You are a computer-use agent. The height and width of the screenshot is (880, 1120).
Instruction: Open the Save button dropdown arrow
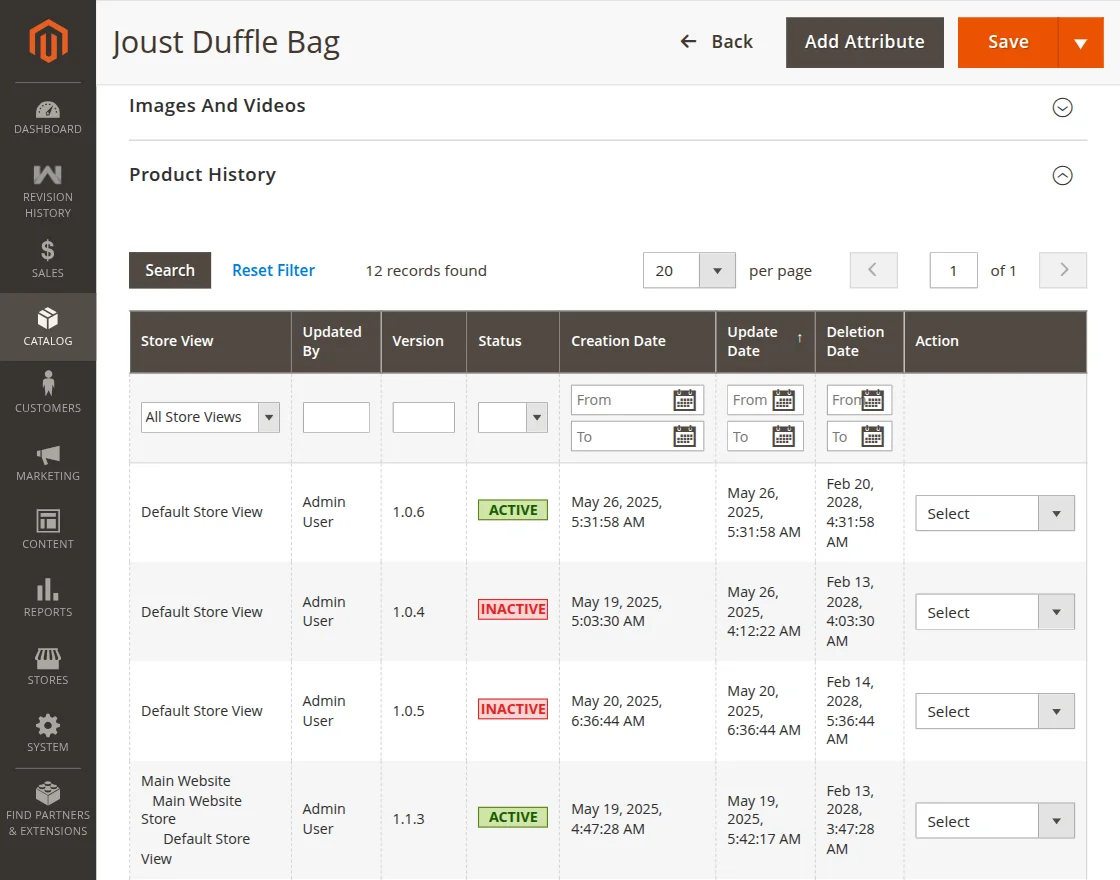coord(1080,43)
